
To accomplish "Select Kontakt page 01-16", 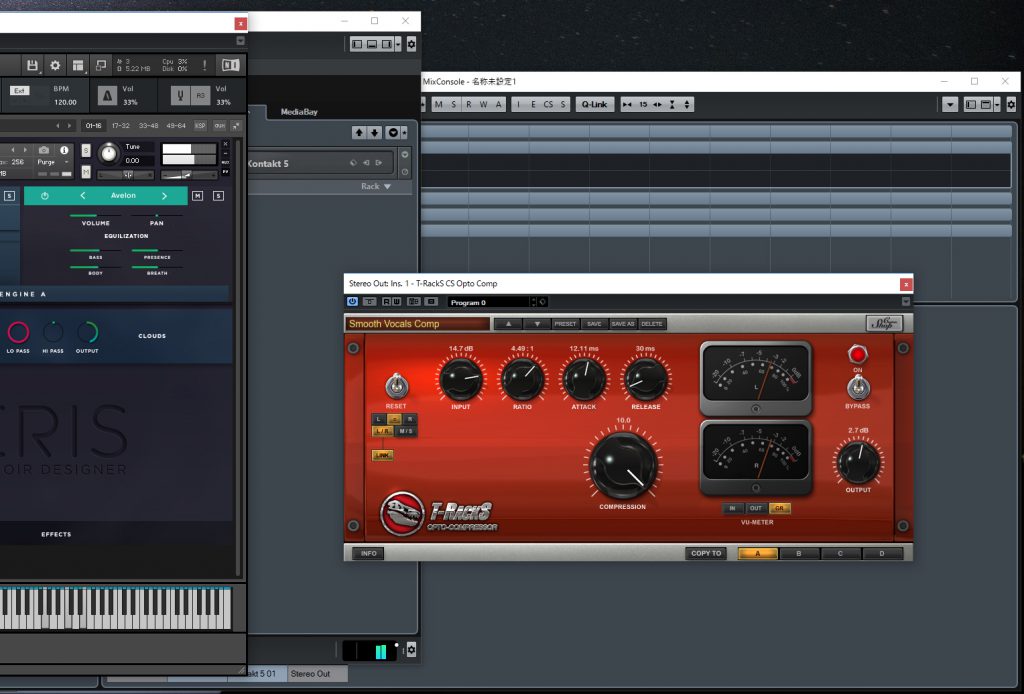I will 93,125.
